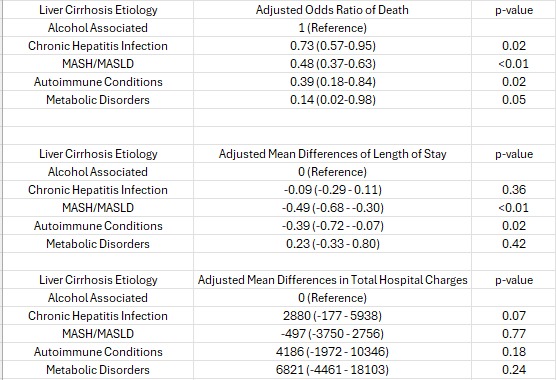Select the 'Adjusted Odds Ratio of Death' header cell
The width and height of the screenshot is (556, 380).
[x=332, y=10]
